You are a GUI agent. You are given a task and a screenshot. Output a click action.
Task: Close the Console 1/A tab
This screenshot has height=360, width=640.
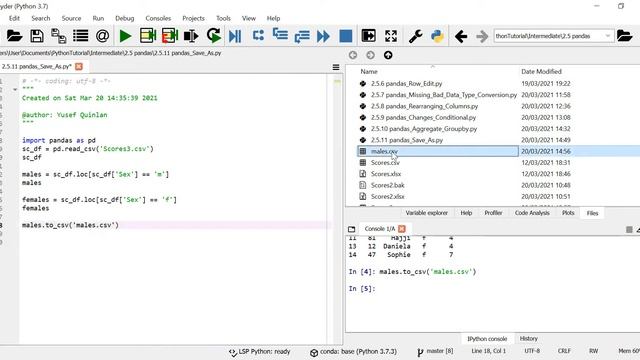402,229
